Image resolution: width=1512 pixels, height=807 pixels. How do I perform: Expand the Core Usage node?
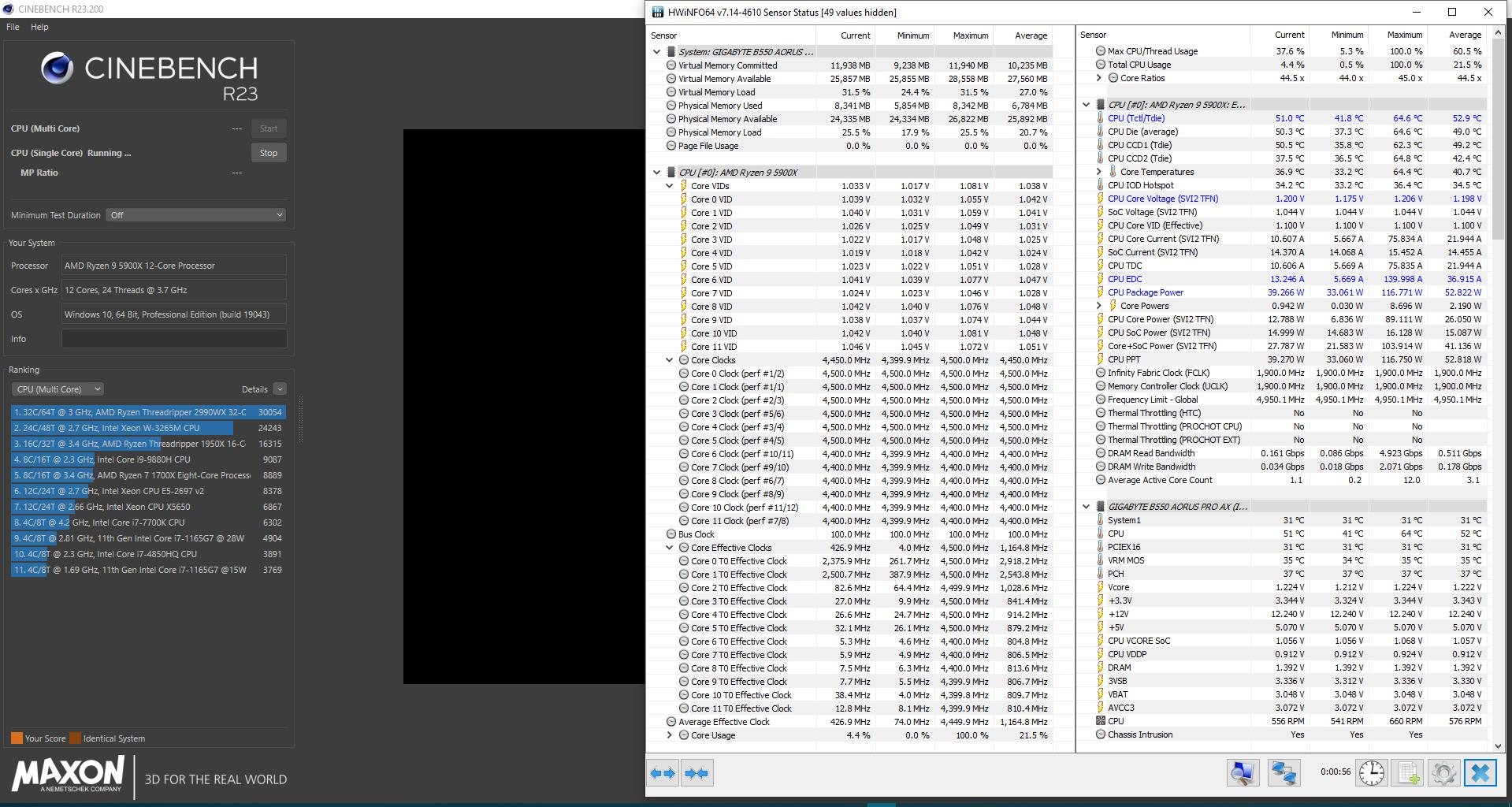pos(669,735)
